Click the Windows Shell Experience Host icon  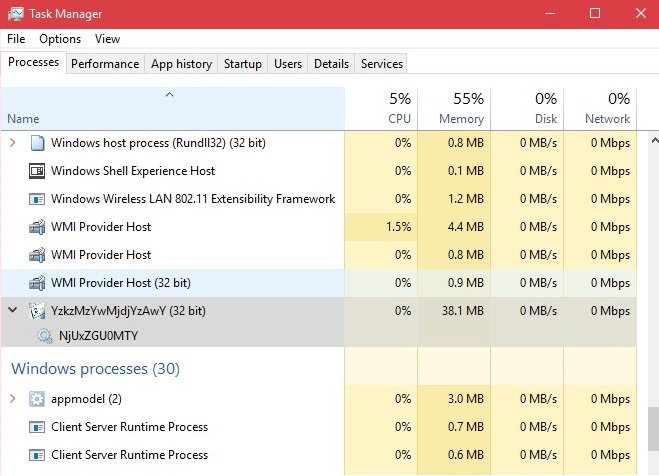pyautogui.click(x=37, y=171)
